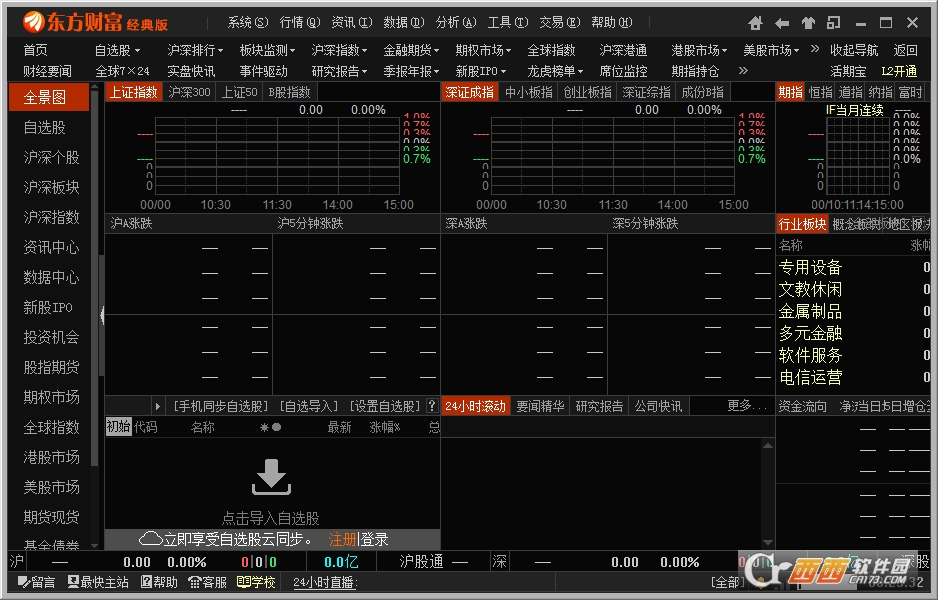Click 最快主站 server icon in status bar
This screenshot has height=600, width=938.
click(98, 582)
